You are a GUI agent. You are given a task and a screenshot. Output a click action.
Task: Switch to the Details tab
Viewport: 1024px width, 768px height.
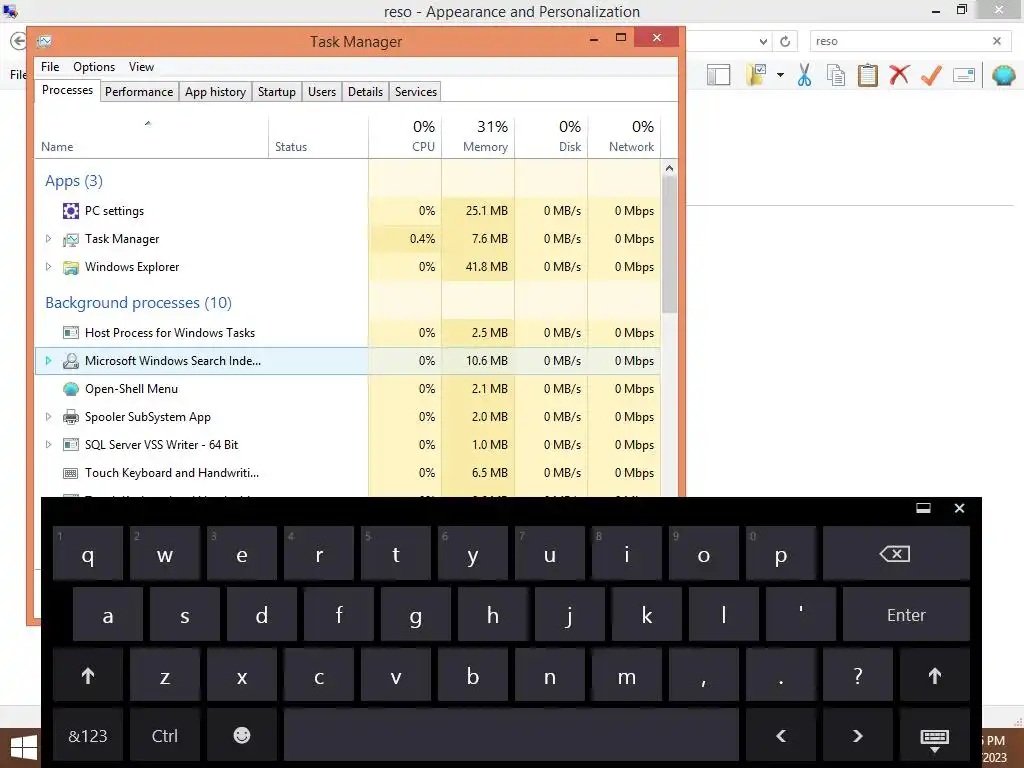point(366,92)
